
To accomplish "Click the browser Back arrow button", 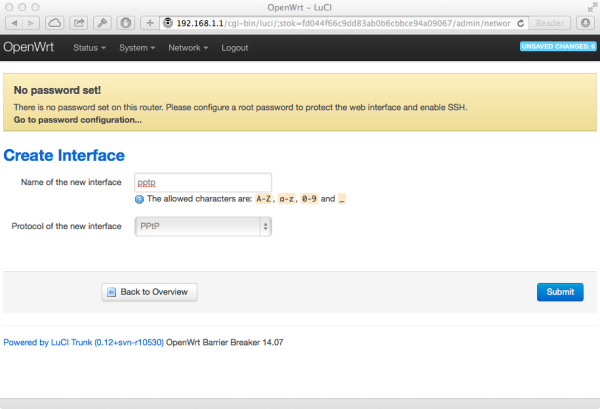I will click(x=12, y=22).
